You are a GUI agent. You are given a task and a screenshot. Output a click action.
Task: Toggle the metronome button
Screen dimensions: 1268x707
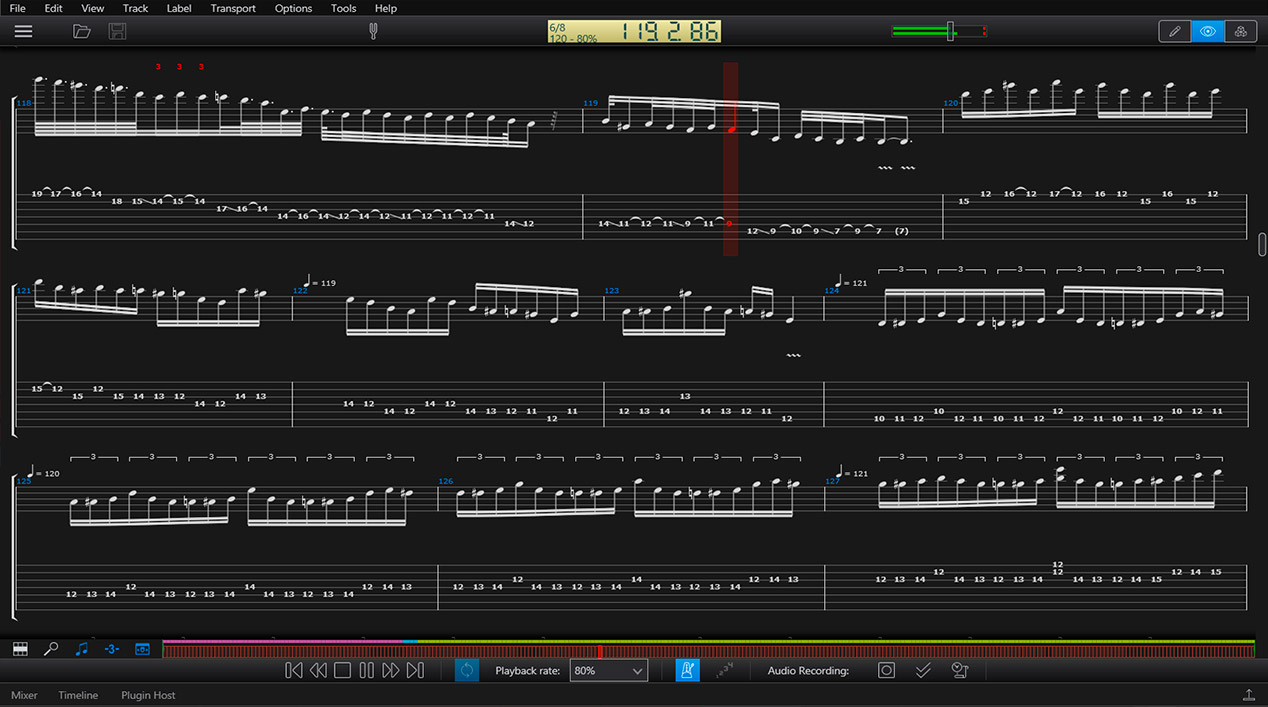[687, 671]
